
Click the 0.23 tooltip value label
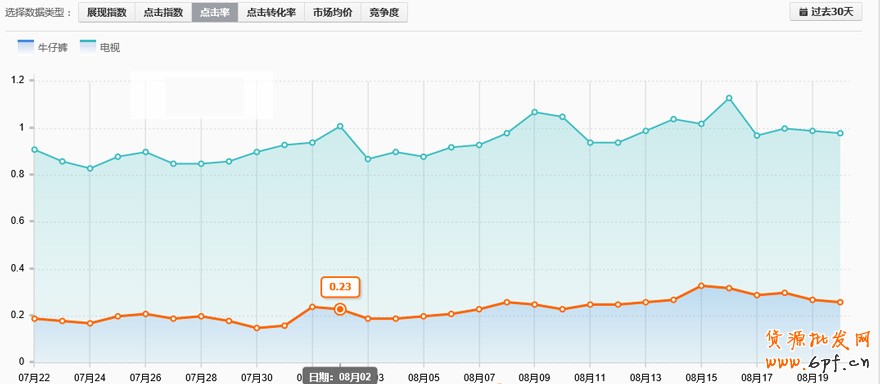click(340, 287)
